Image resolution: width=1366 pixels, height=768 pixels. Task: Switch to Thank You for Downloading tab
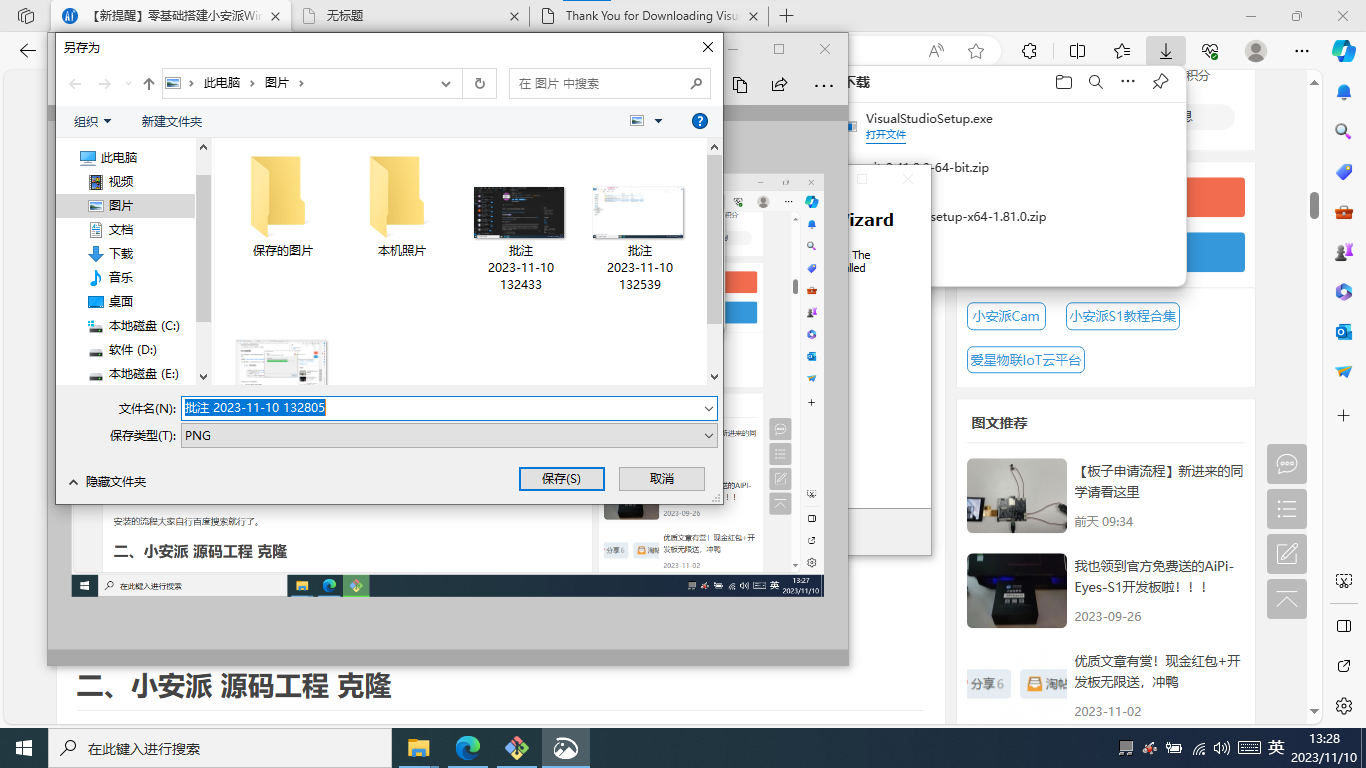tap(649, 16)
